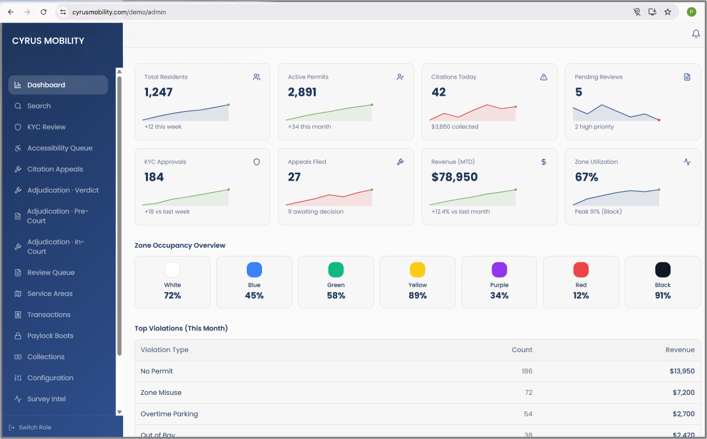Viewport: 707px width, 439px height.
Task: Click the Green zone color swatch
Action: pos(336,270)
